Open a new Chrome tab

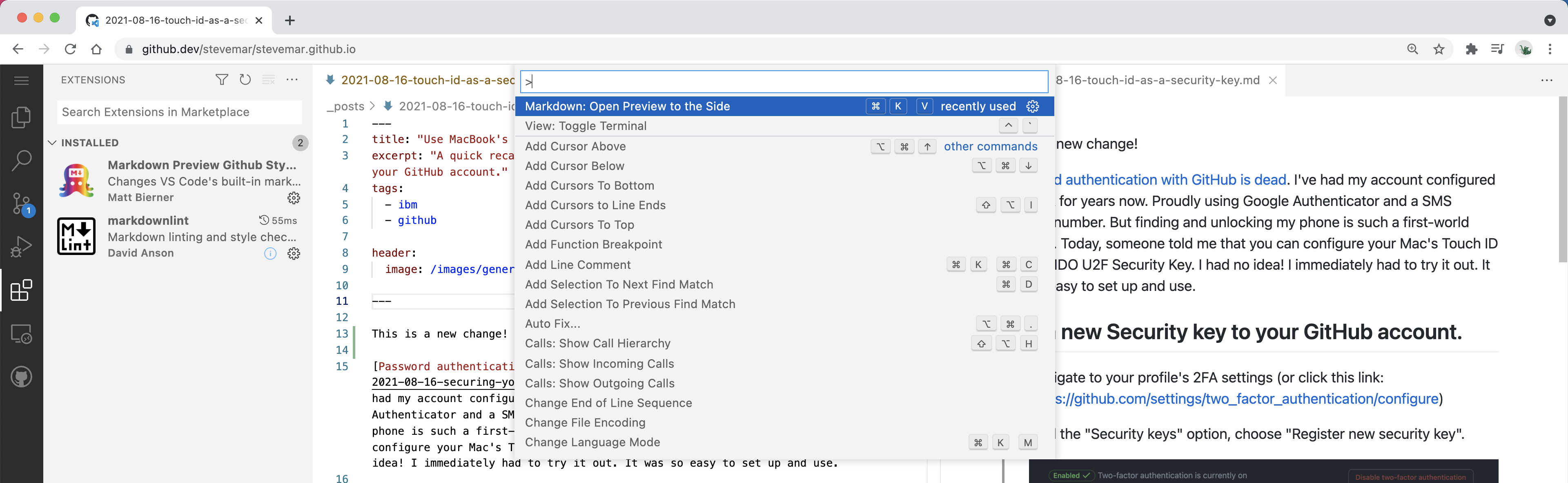point(290,21)
